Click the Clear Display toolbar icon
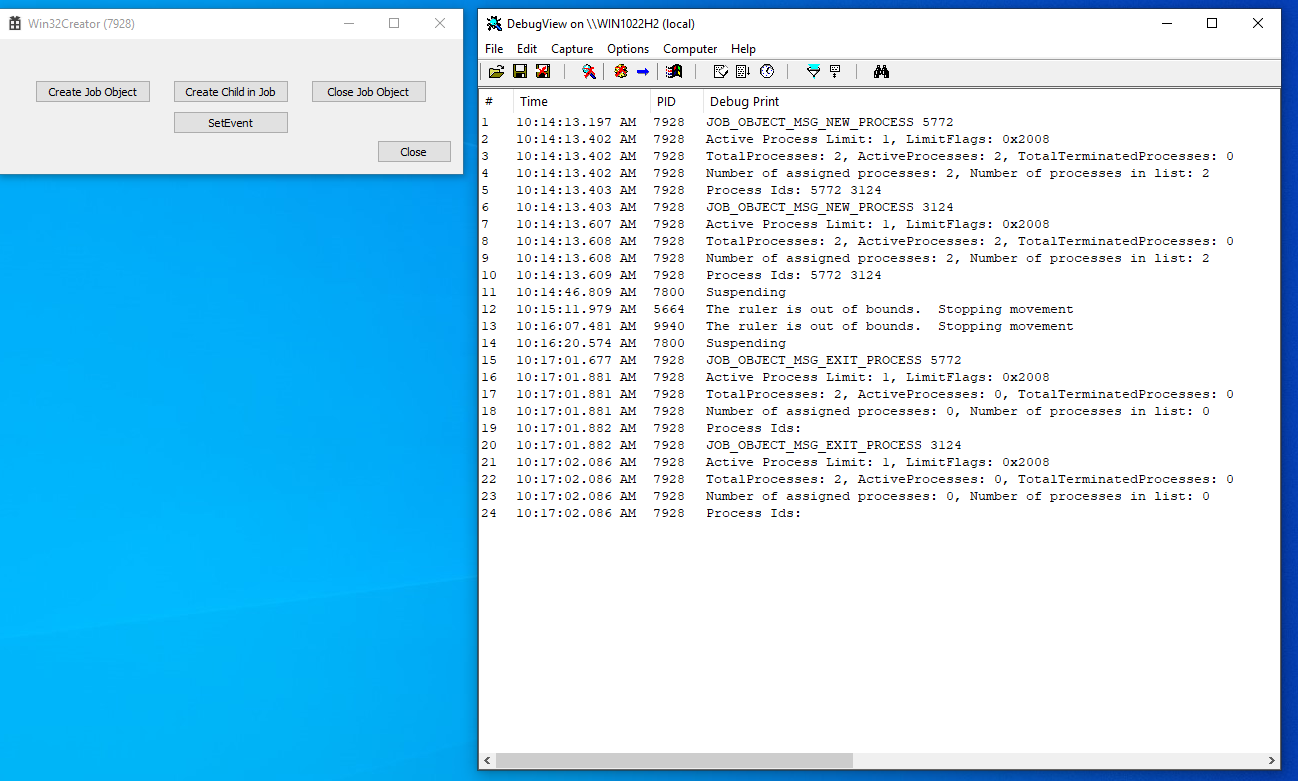The image size is (1298, 781). pos(720,72)
